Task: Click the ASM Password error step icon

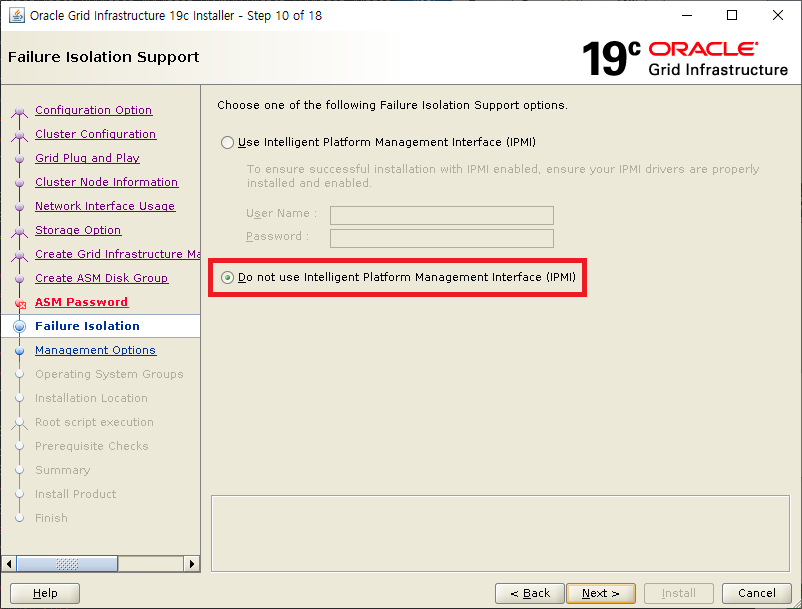Action: [20, 304]
